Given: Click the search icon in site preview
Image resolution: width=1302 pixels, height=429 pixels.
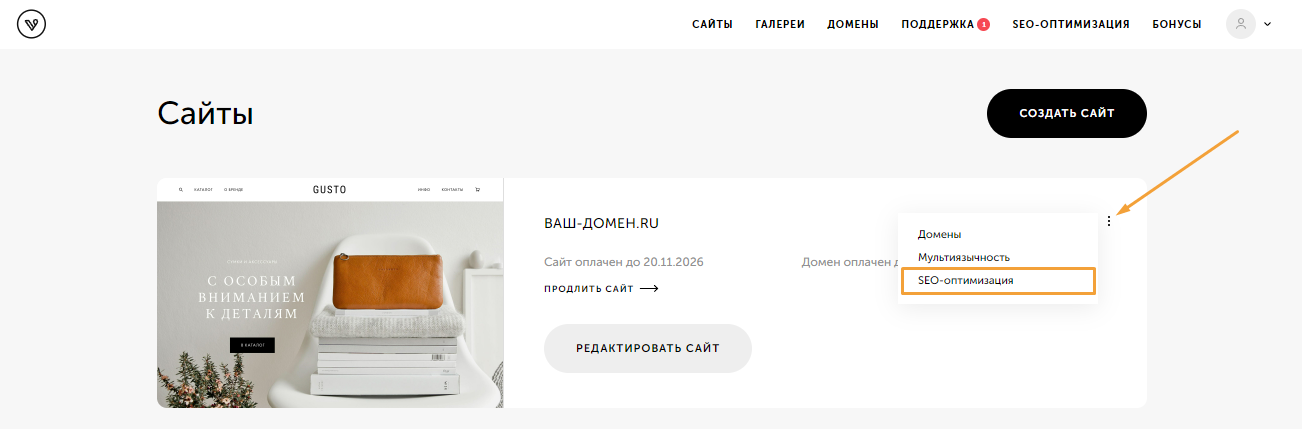Looking at the screenshot, I should click(181, 189).
